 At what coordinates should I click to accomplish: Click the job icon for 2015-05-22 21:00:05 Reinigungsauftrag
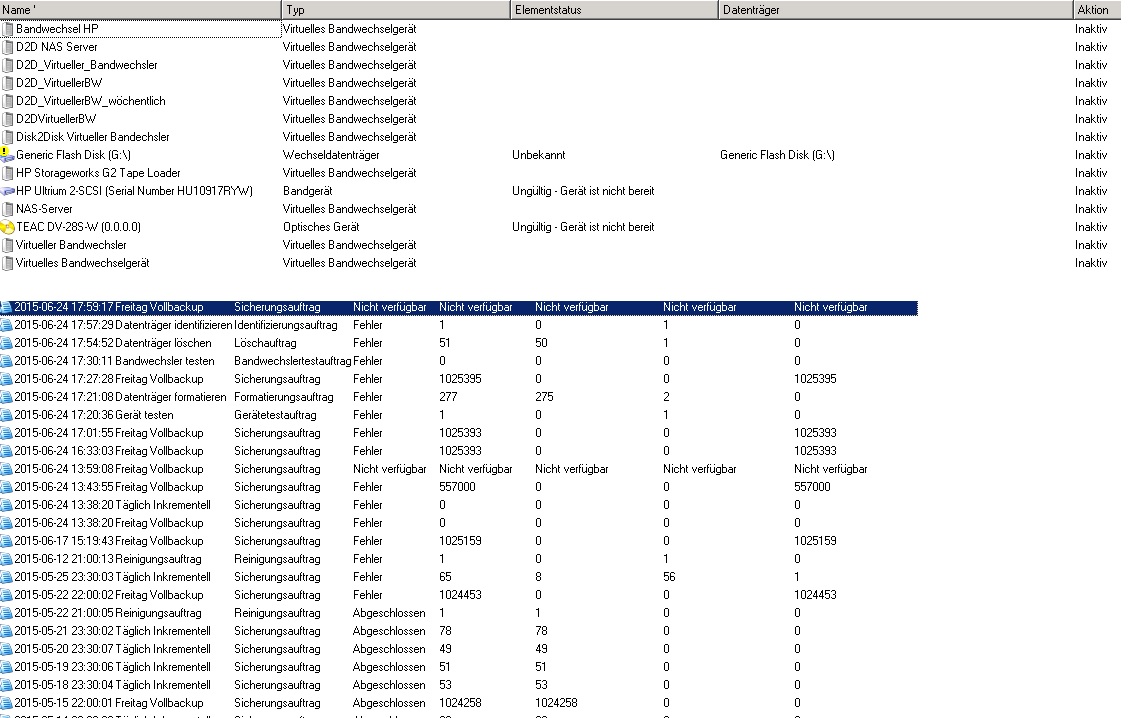point(6,613)
